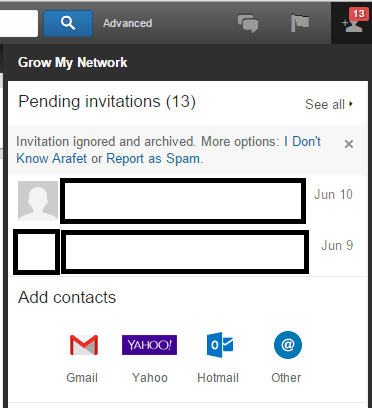The image size is (372, 408).
Task: Click the Report as Spam link
Action: (153, 158)
